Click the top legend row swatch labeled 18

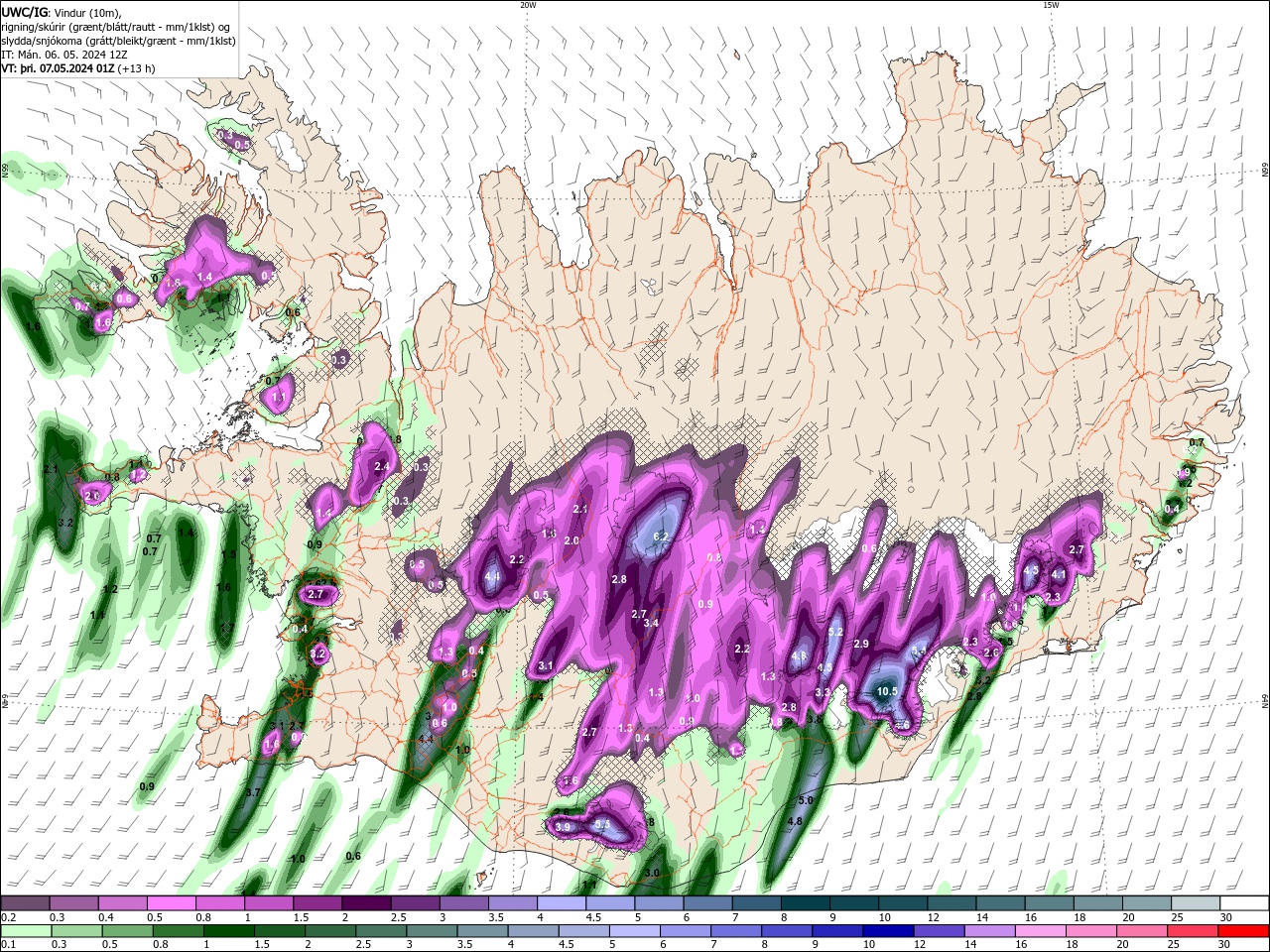pyautogui.click(x=1098, y=903)
